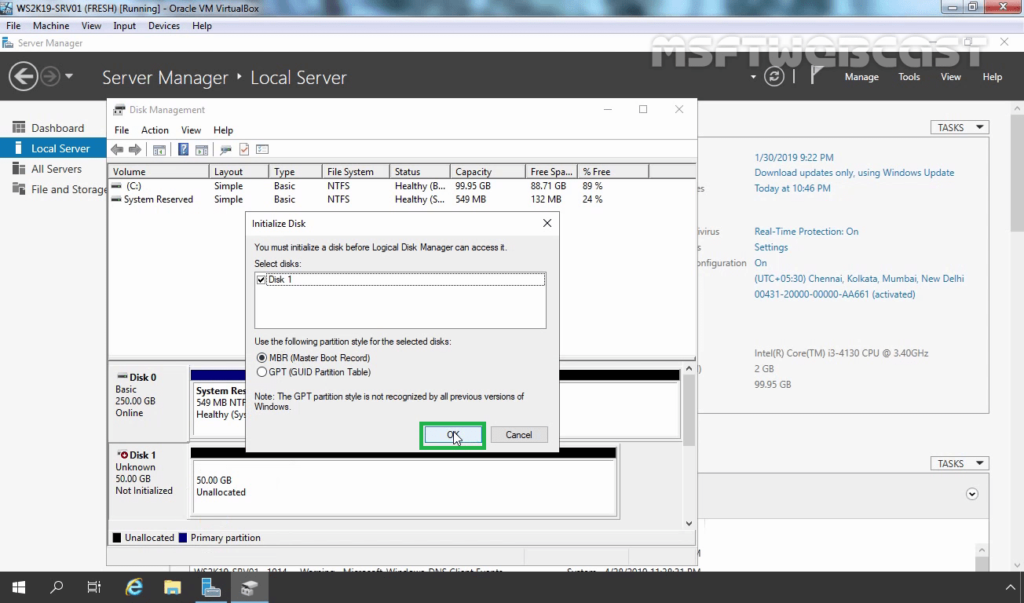Click Cancel in Initialize Disk dialog
This screenshot has width=1024, height=603.
[519, 434]
